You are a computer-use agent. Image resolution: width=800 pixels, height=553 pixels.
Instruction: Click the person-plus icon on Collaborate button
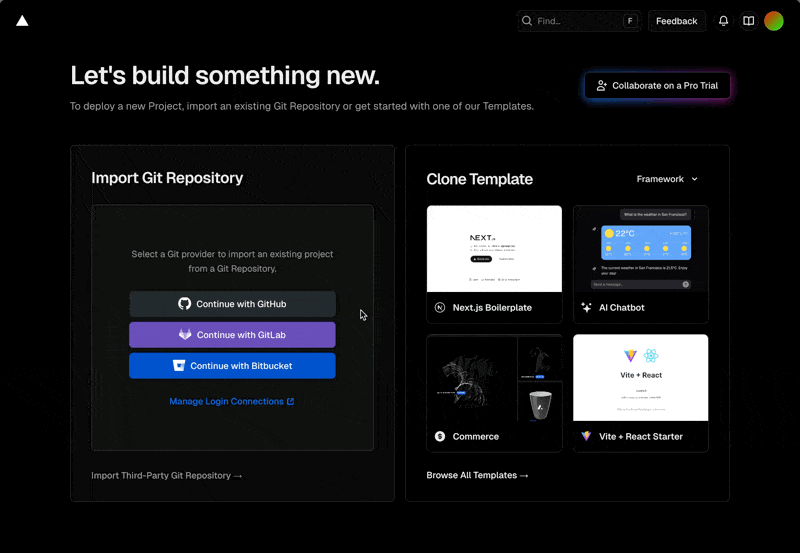[x=602, y=86]
